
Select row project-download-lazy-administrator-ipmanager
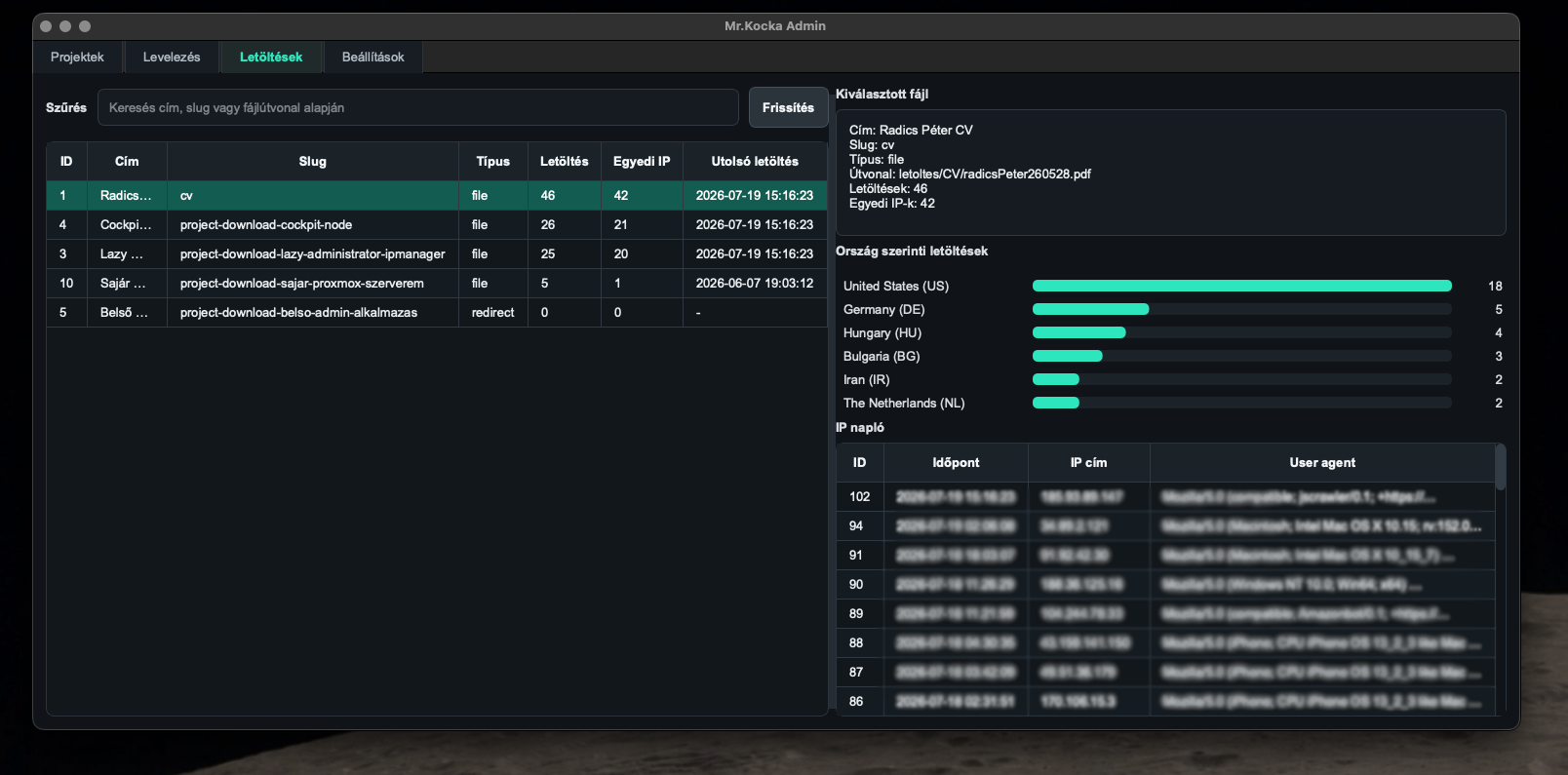tap(437, 254)
